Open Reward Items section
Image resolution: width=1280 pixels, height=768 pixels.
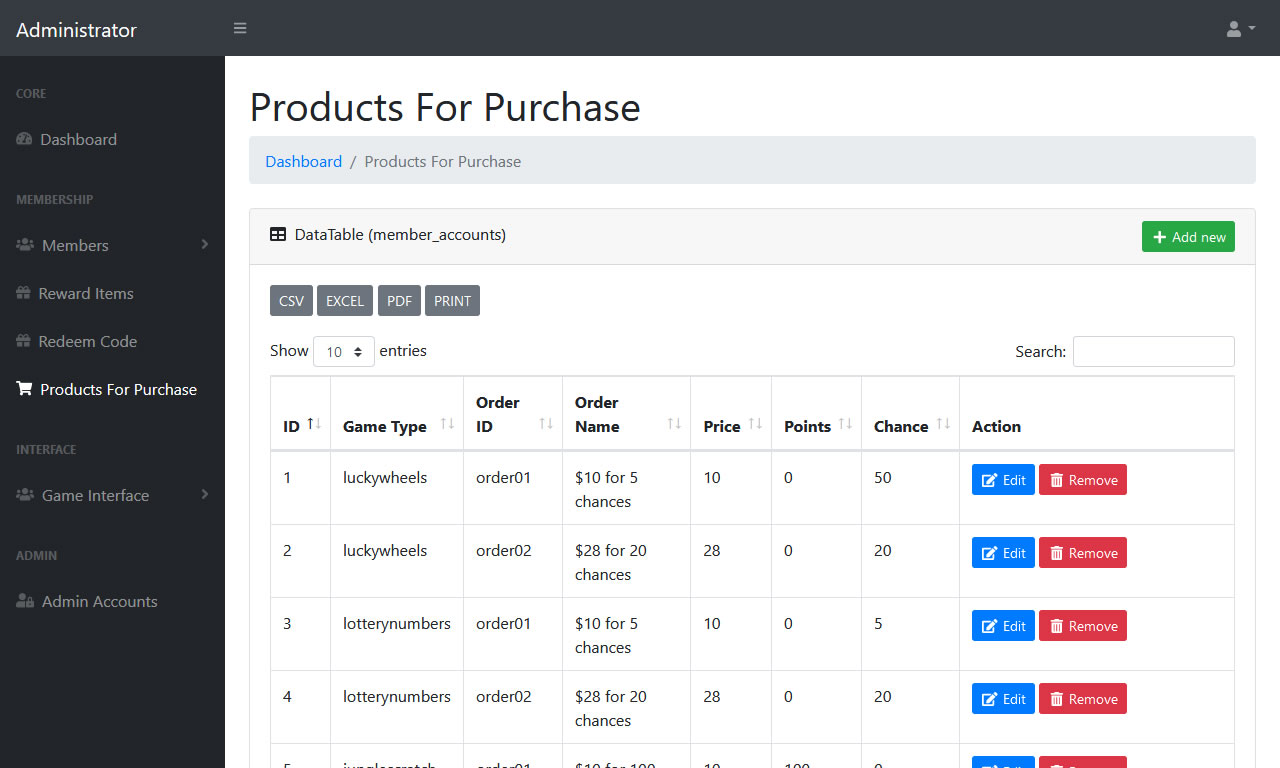pyautogui.click(x=87, y=293)
